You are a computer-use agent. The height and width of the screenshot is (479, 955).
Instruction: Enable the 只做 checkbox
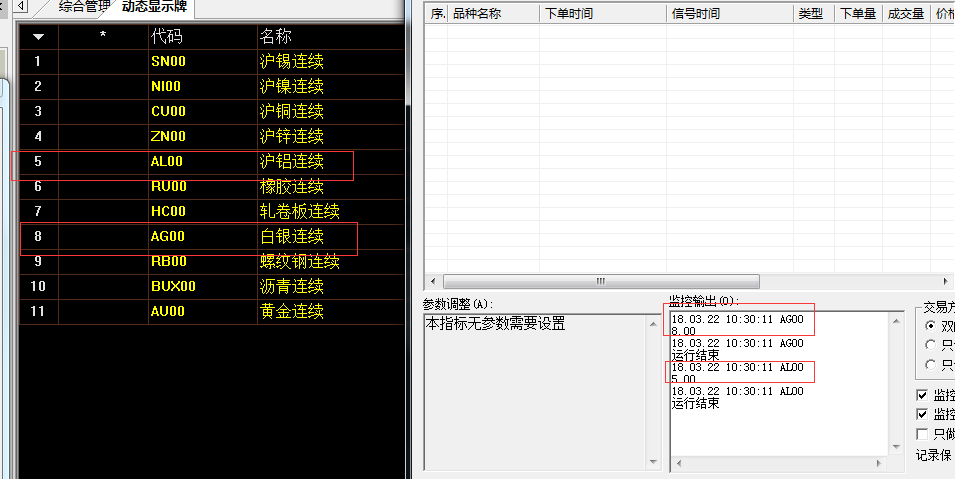922,434
